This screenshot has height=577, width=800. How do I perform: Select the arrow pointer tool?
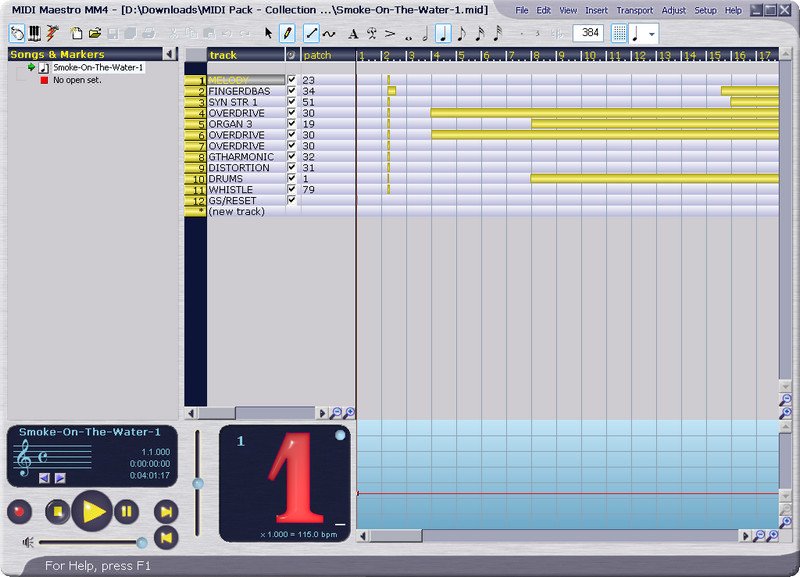268,33
